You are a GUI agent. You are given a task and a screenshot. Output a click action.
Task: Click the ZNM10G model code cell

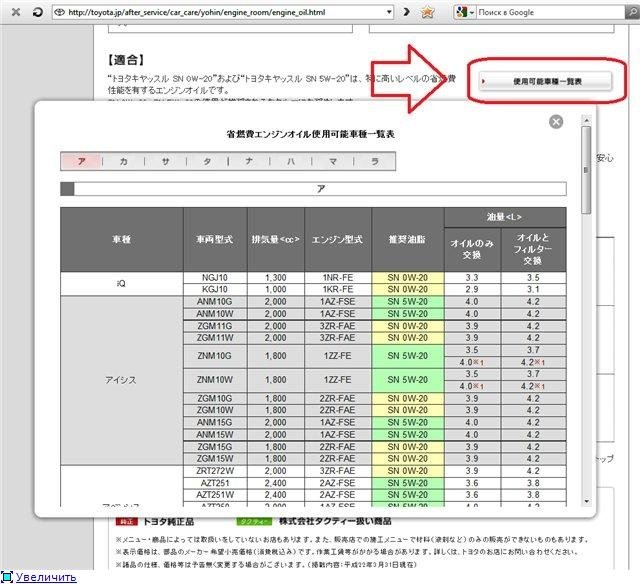click(x=215, y=356)
